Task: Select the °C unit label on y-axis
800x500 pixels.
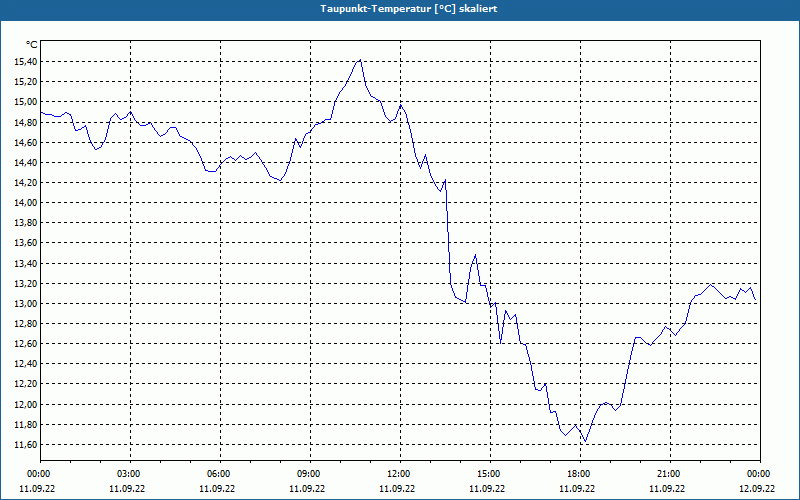Action: pos(31,45)
